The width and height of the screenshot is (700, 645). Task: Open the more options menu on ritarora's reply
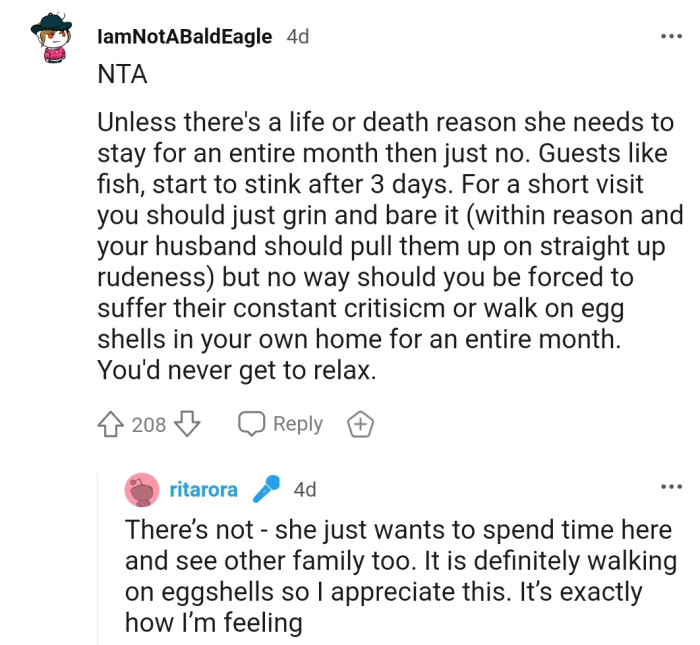point(669,487)
